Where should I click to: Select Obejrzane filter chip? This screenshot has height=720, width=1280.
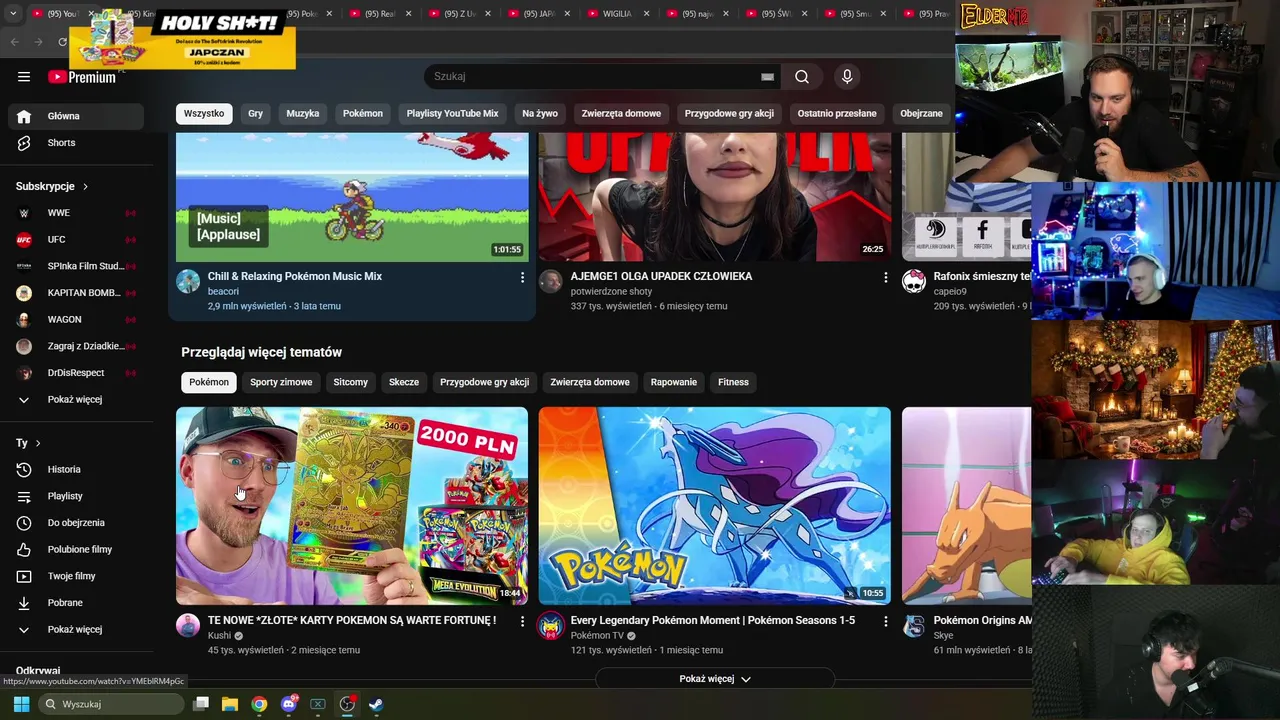(x=921, y=113)
